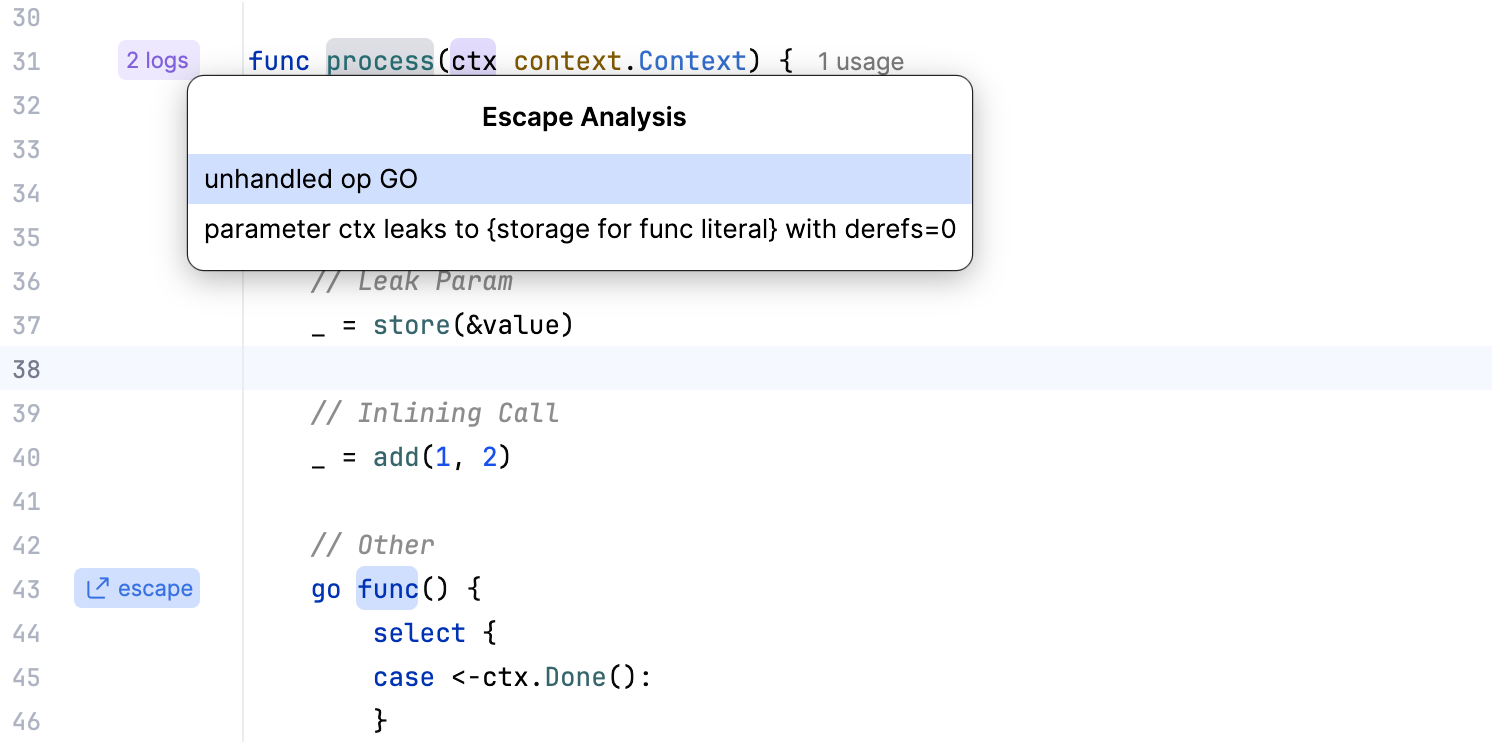
Task: Click line number 43 in gutter
Action: [26, 589]
